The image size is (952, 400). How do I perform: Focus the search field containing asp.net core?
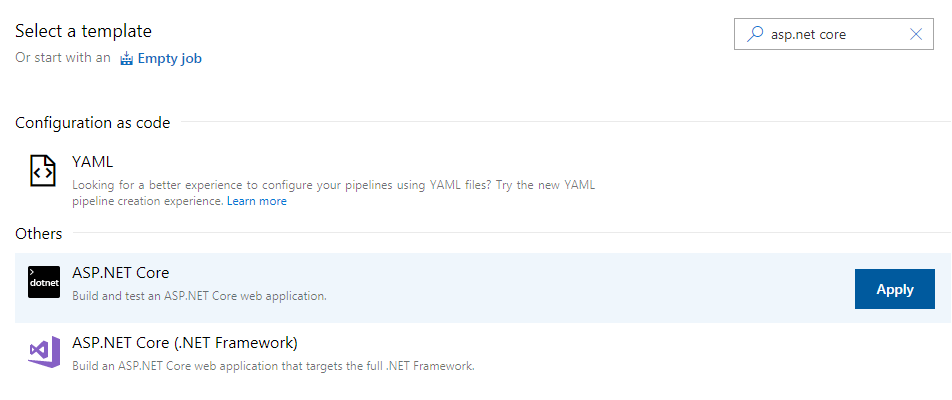coord(834,34)
